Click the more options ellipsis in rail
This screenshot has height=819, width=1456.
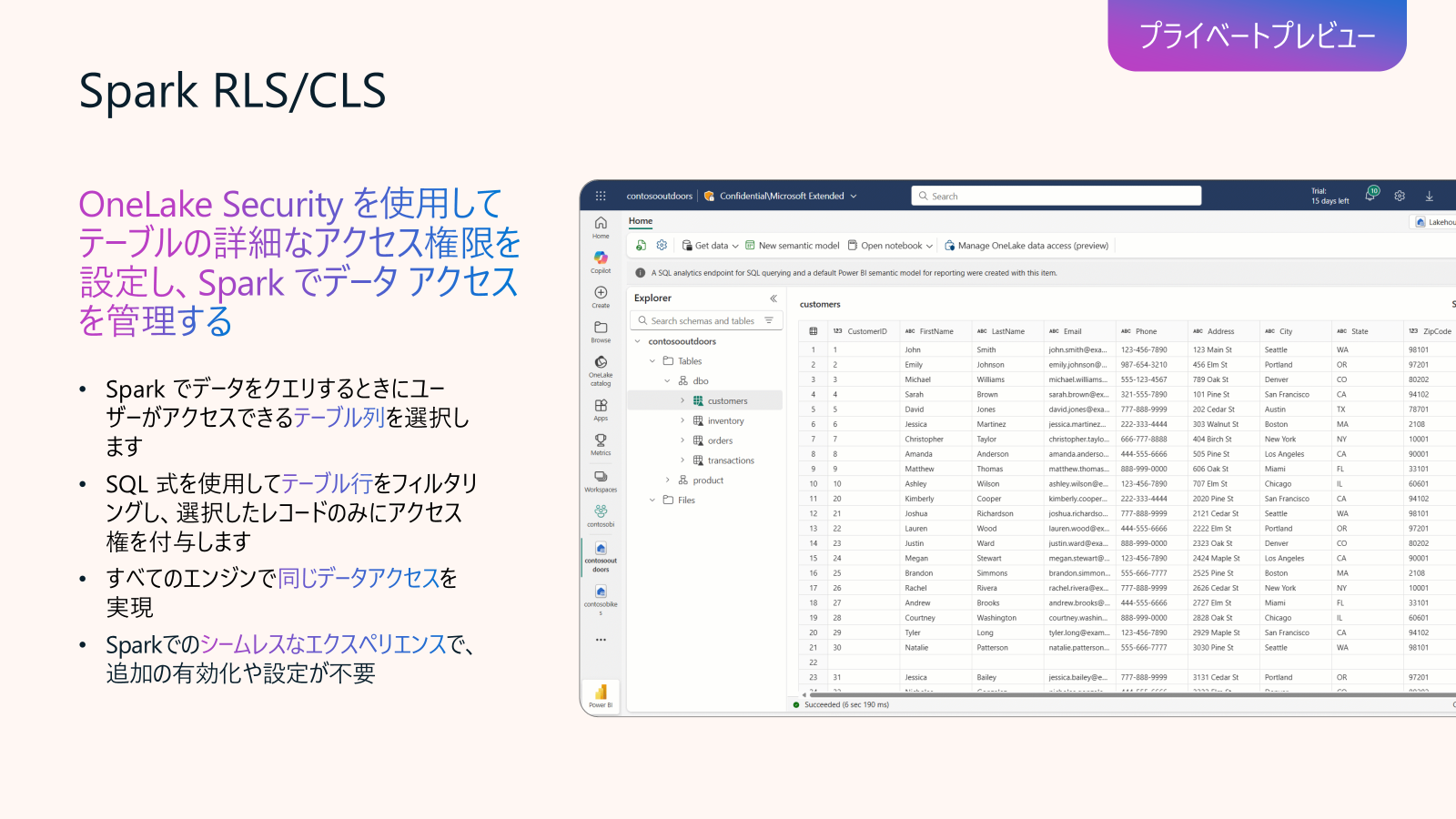(601, 640)
